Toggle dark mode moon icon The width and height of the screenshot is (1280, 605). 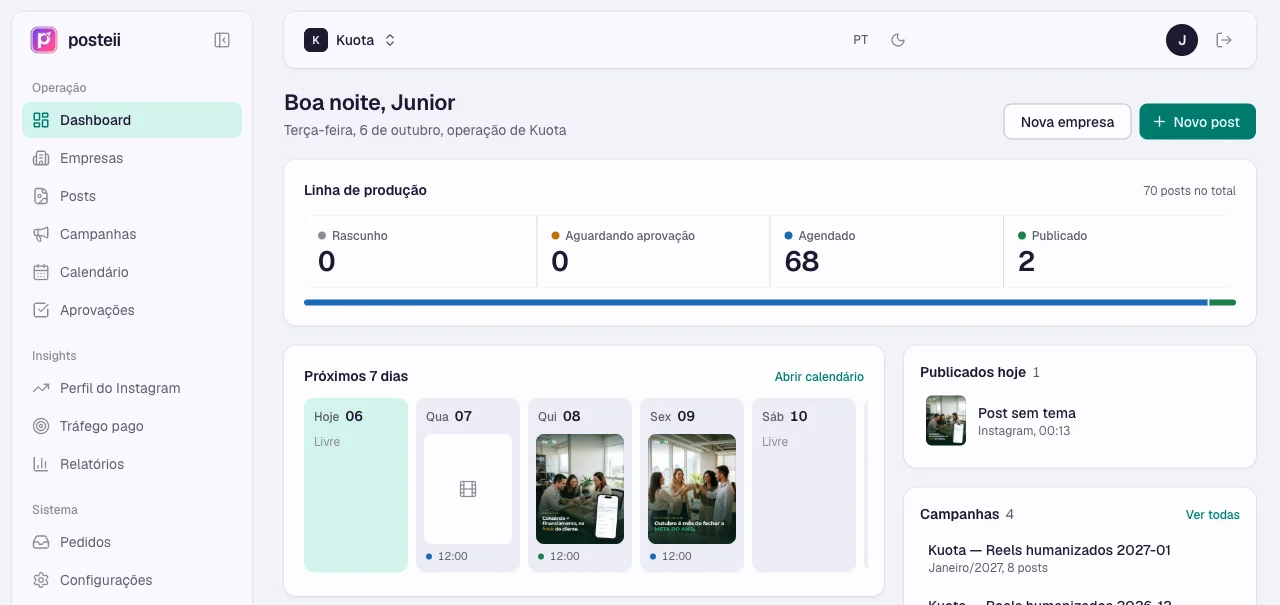[x=898, y=40]
